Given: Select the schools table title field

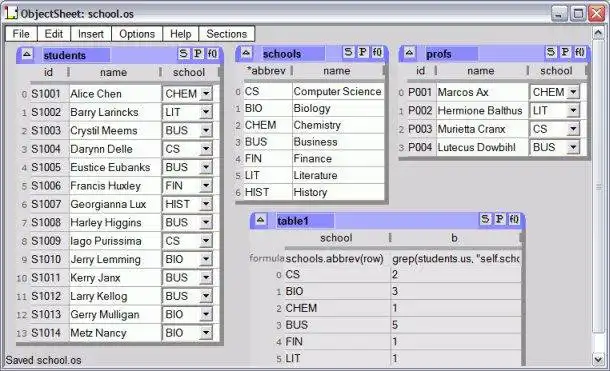Looking at the screenshot, I should pos(293,54).
